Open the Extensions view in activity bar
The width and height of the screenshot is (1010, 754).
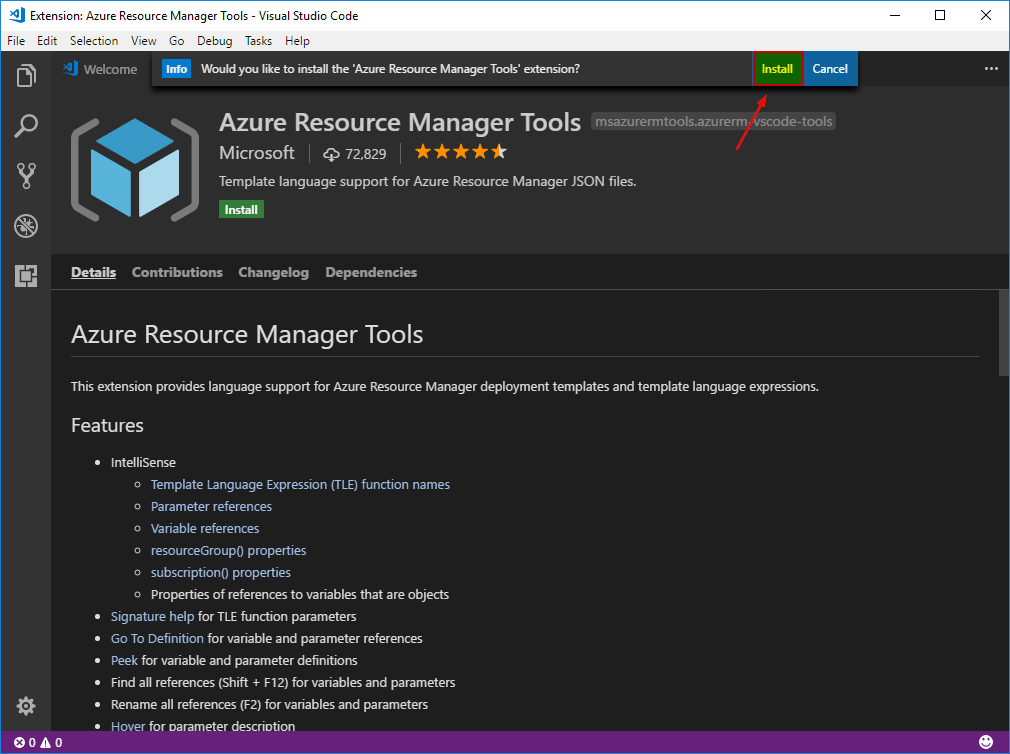pyautogui.click(x=26, y=276)
